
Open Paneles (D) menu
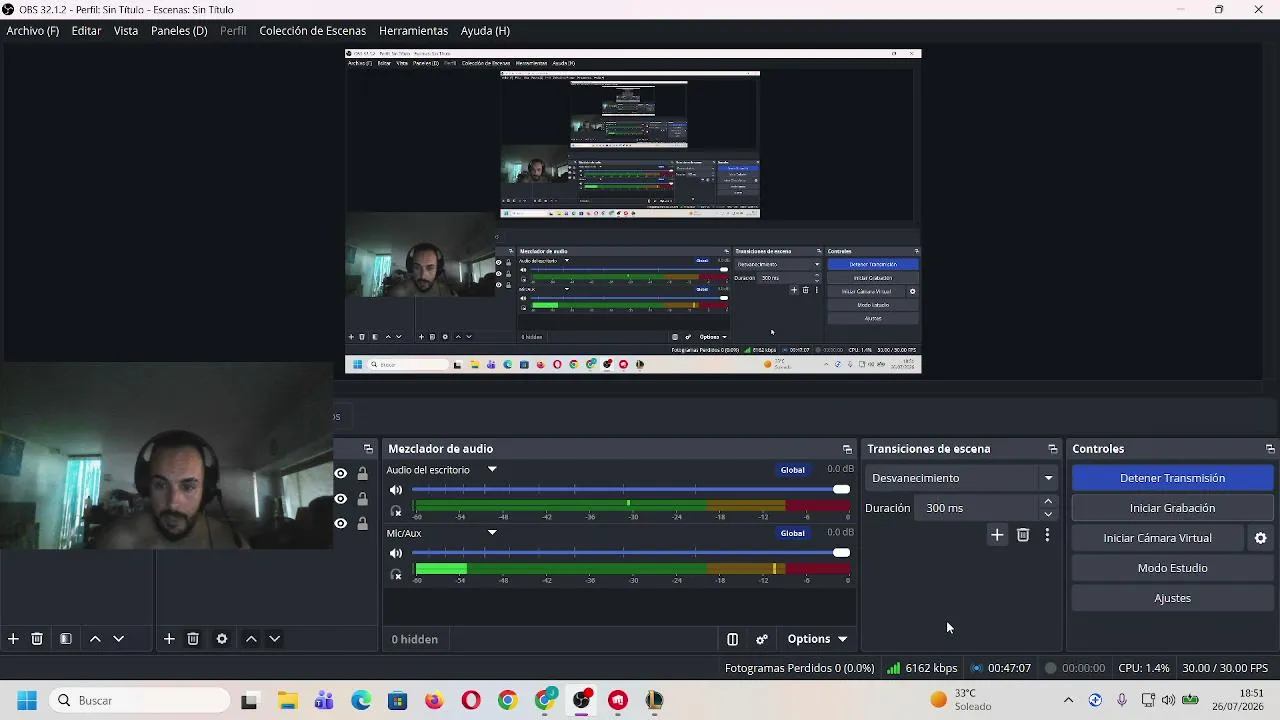coord(179,31)
